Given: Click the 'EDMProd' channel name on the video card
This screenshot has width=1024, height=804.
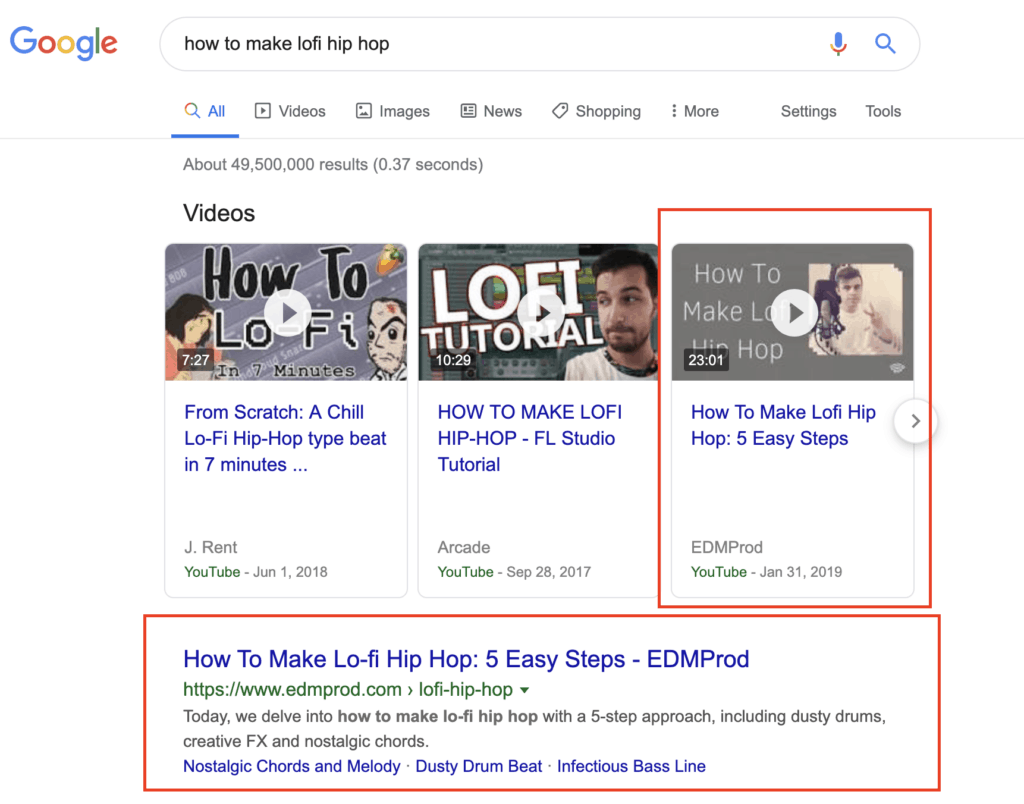Looking at the screenshot, I should point(727,547).
